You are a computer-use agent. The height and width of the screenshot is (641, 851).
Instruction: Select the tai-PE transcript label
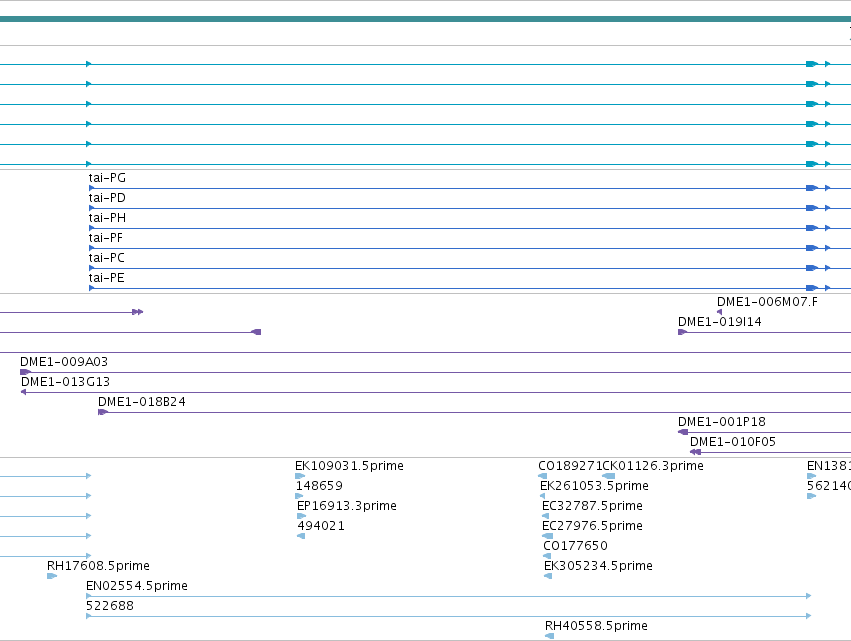click(106, 278)
